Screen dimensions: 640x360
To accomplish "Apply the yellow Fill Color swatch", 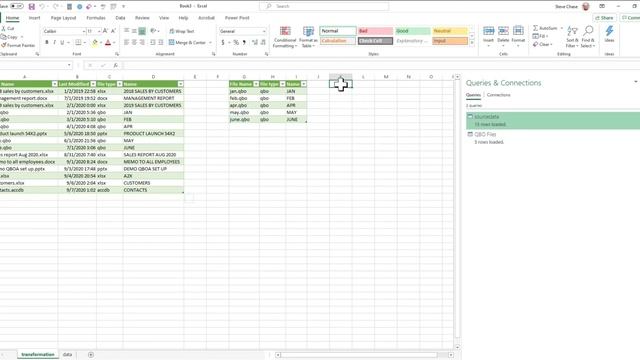I will point(95,42).
